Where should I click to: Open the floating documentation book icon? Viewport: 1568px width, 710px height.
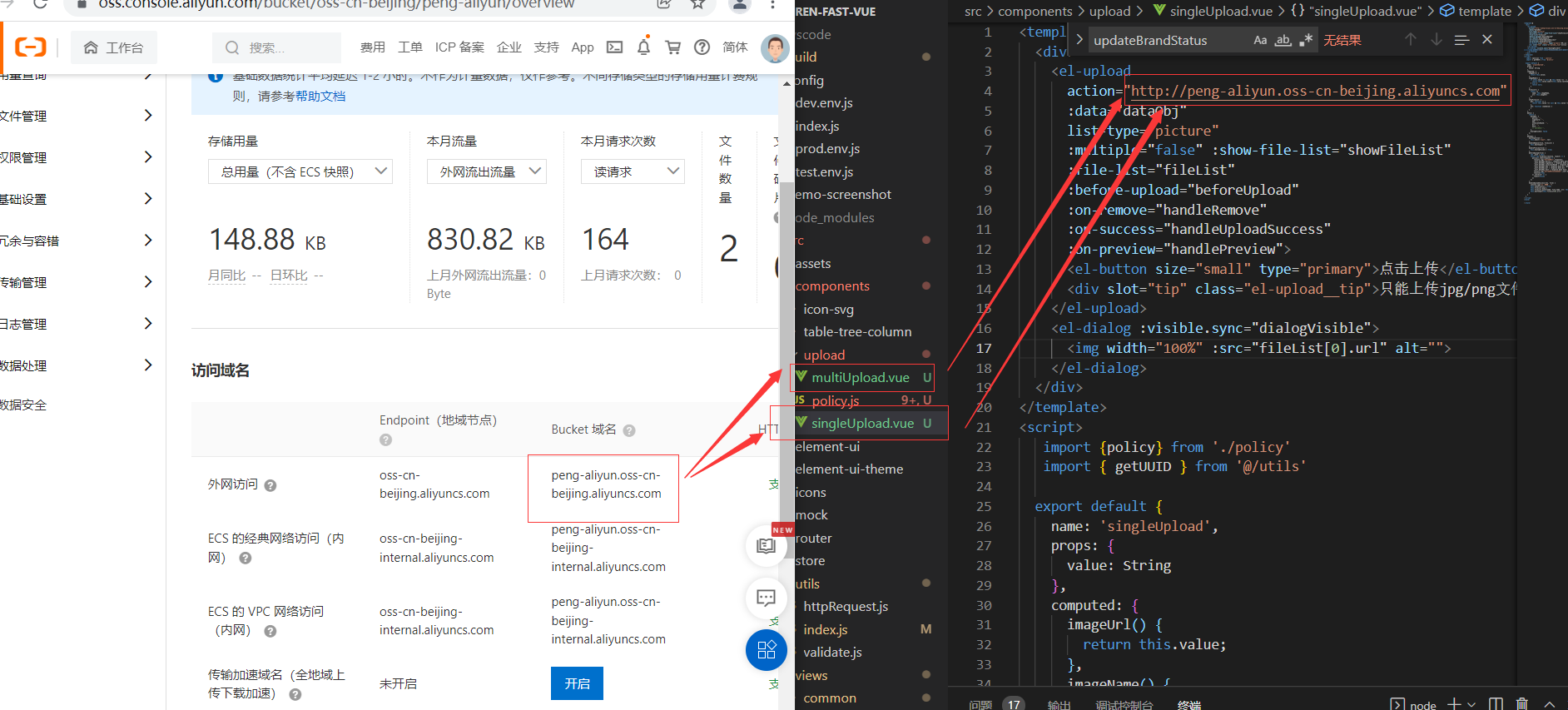pos(766,546)
